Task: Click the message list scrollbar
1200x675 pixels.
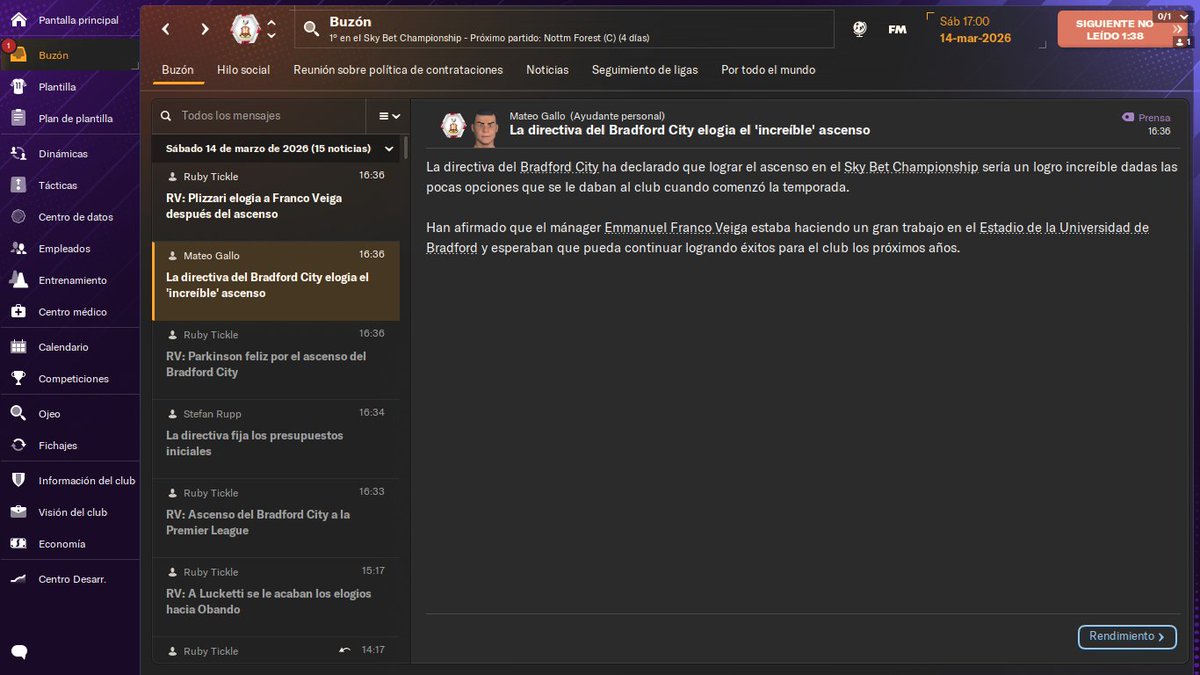Action: (405, 148)
